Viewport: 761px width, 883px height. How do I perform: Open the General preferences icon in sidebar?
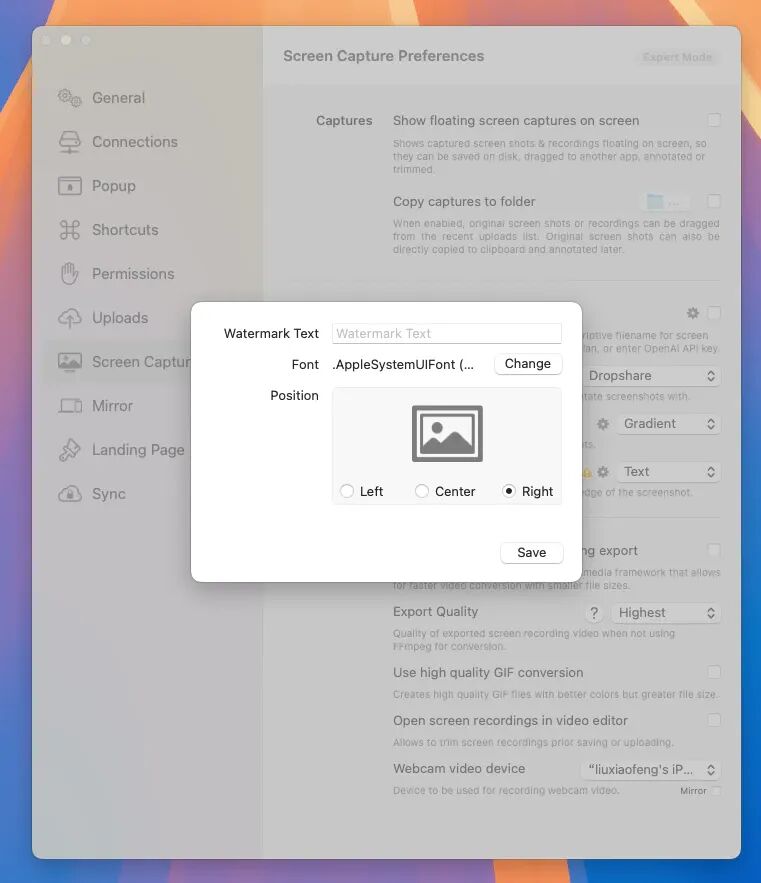pyautogui.click(x=70, y=98)
